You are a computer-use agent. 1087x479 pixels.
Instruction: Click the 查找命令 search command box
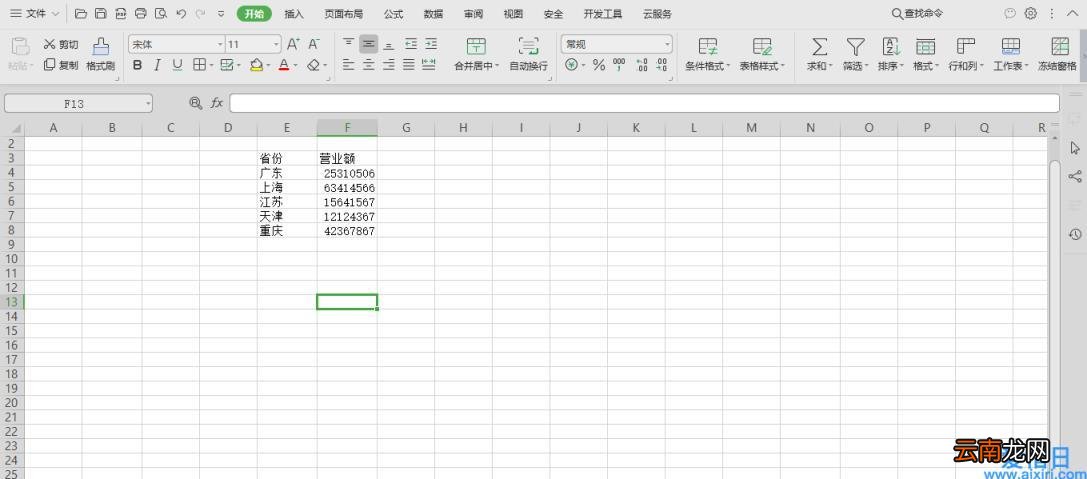(917, 13)
